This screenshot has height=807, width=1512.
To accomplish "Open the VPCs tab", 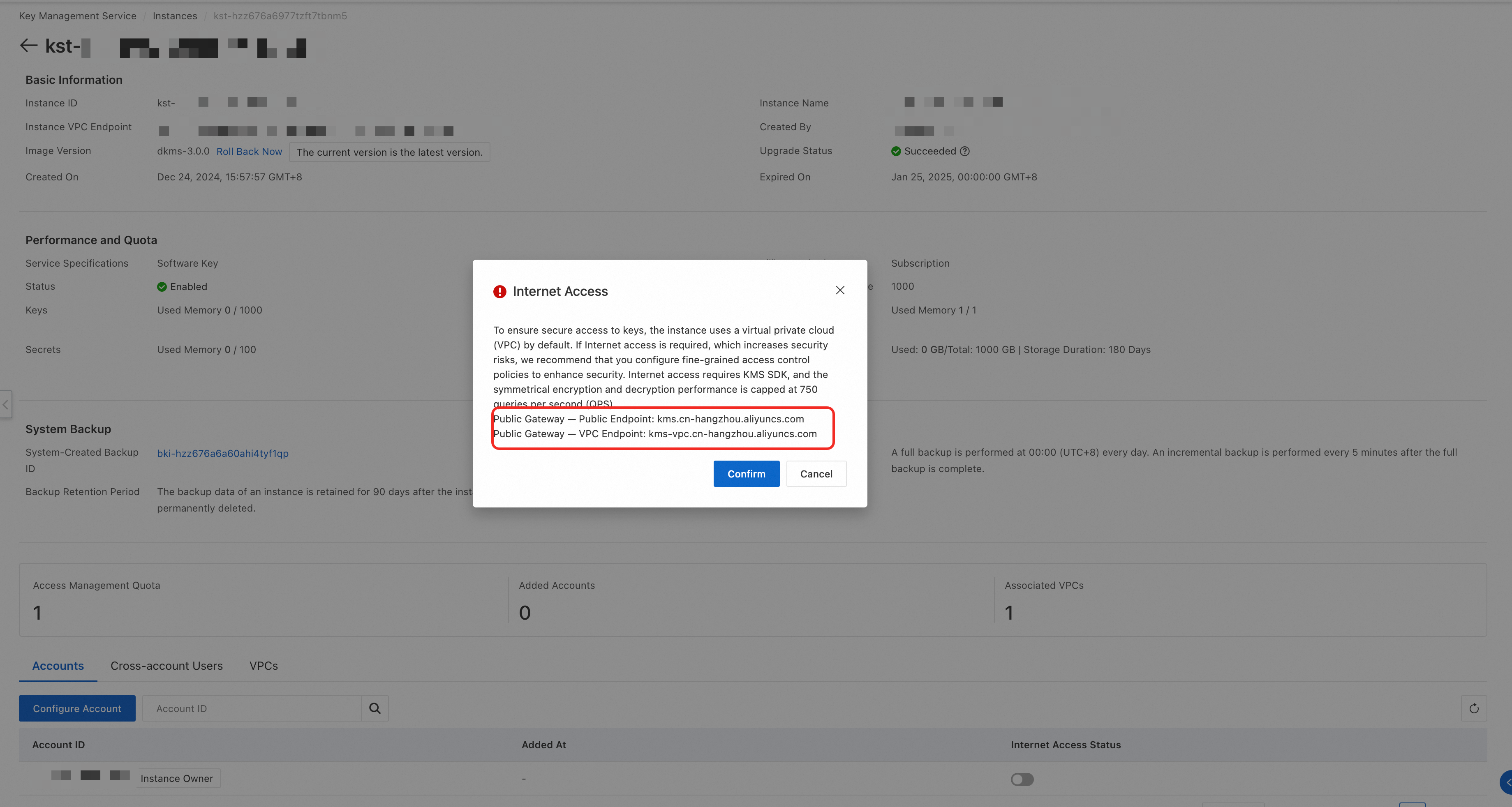I will pyautogui.click(x=264, y=666).
